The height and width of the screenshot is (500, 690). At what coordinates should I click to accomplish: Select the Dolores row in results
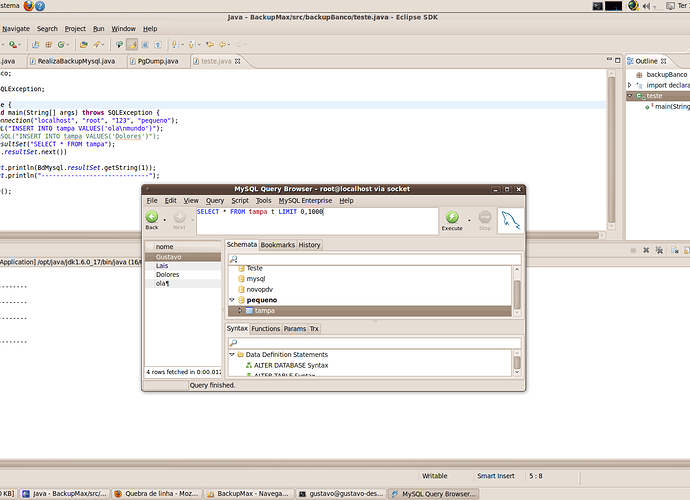coord(183,275)
